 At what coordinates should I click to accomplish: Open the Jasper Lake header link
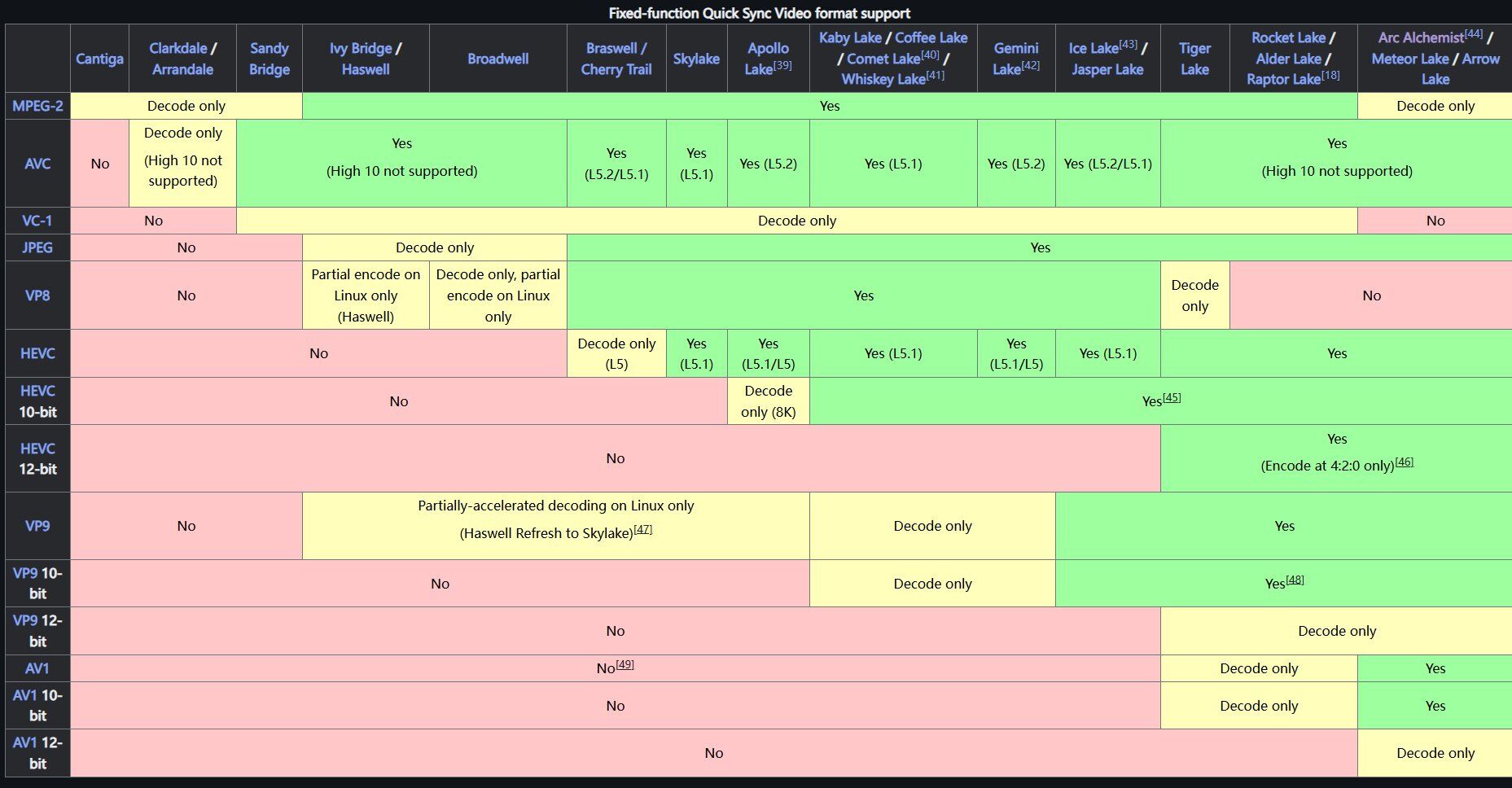tap(1107, 69)
